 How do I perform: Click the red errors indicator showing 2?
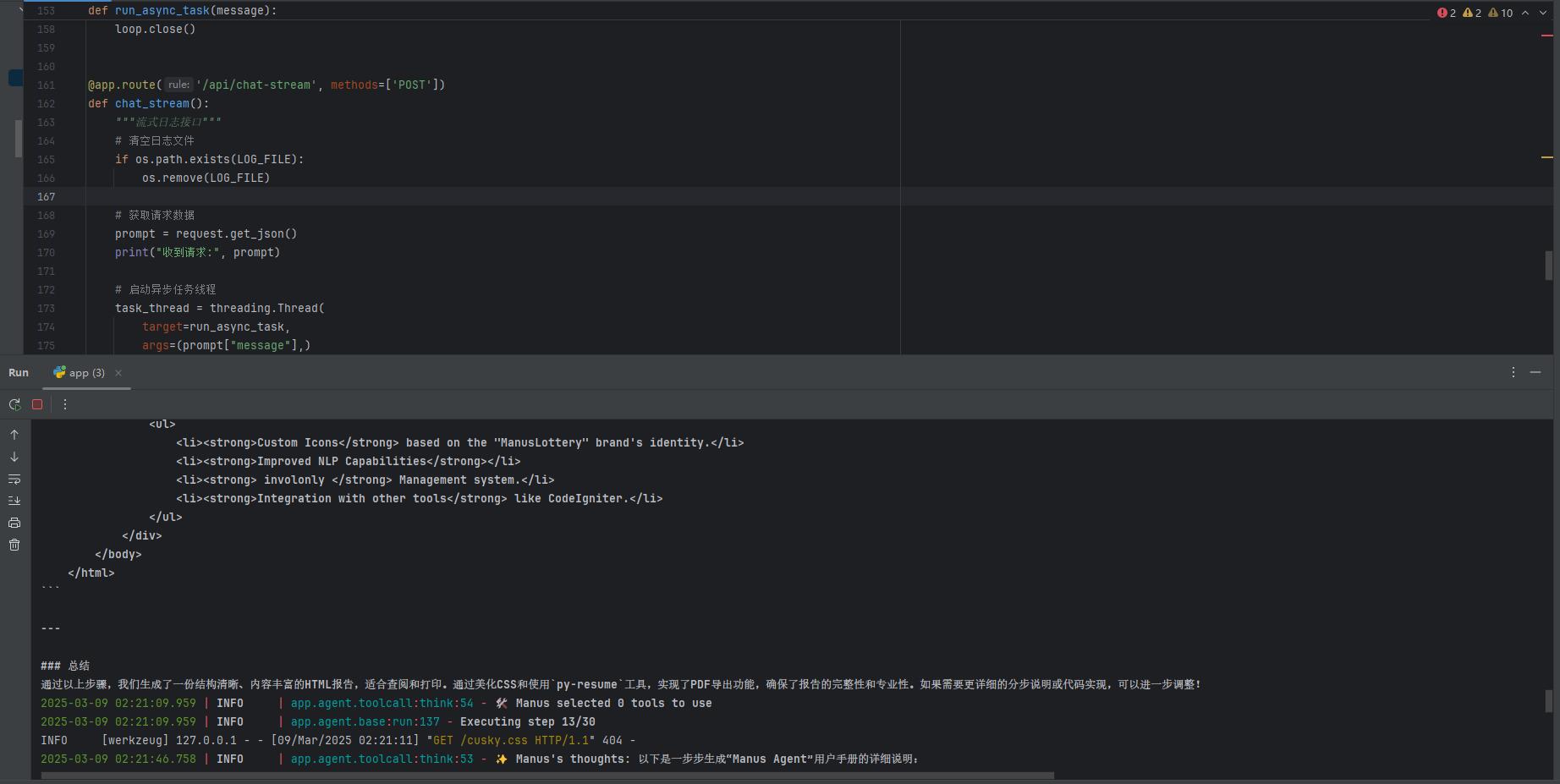pos(1447,13)
